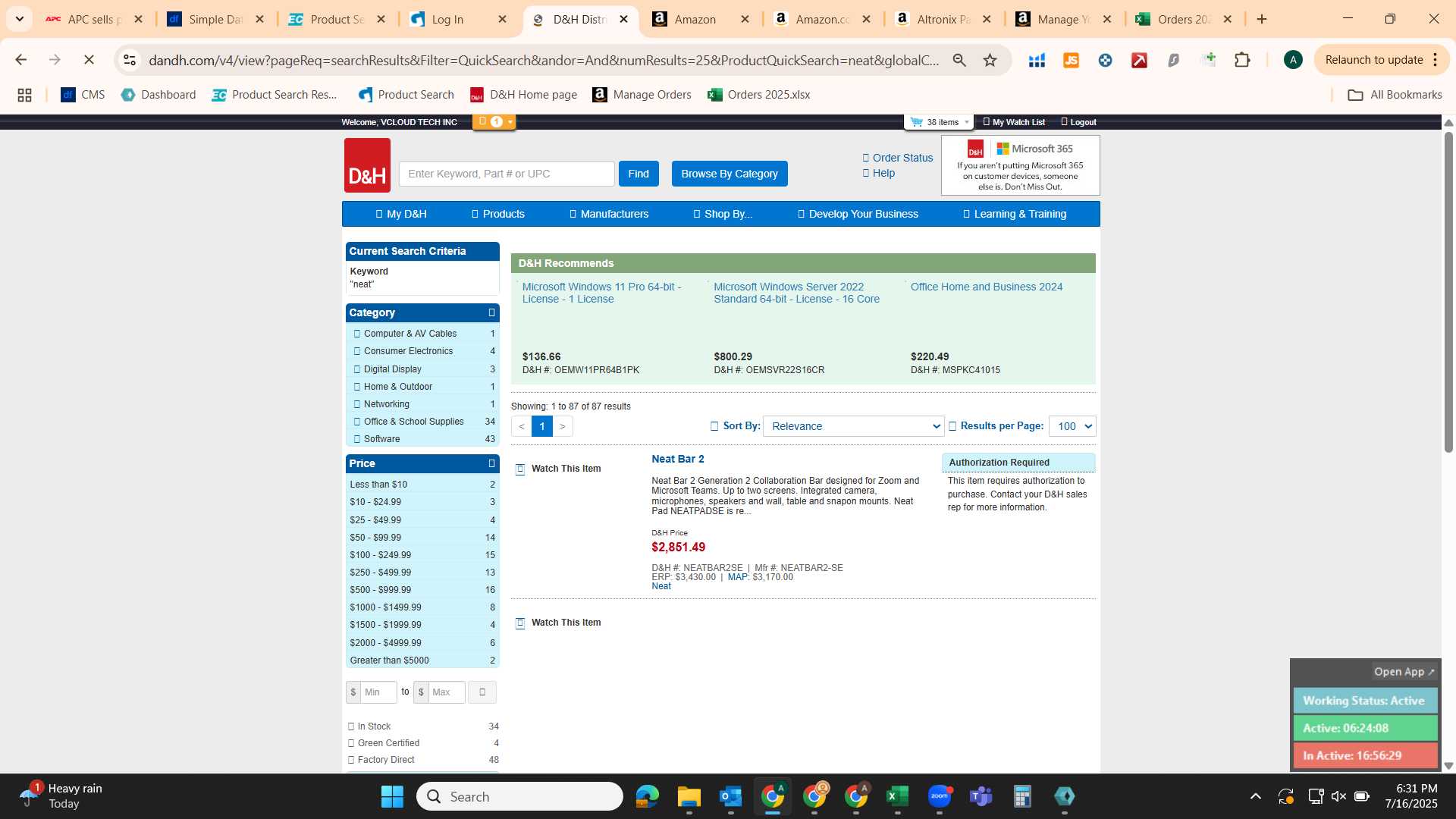Open the Shop By... menu

[x=723, y=214]
